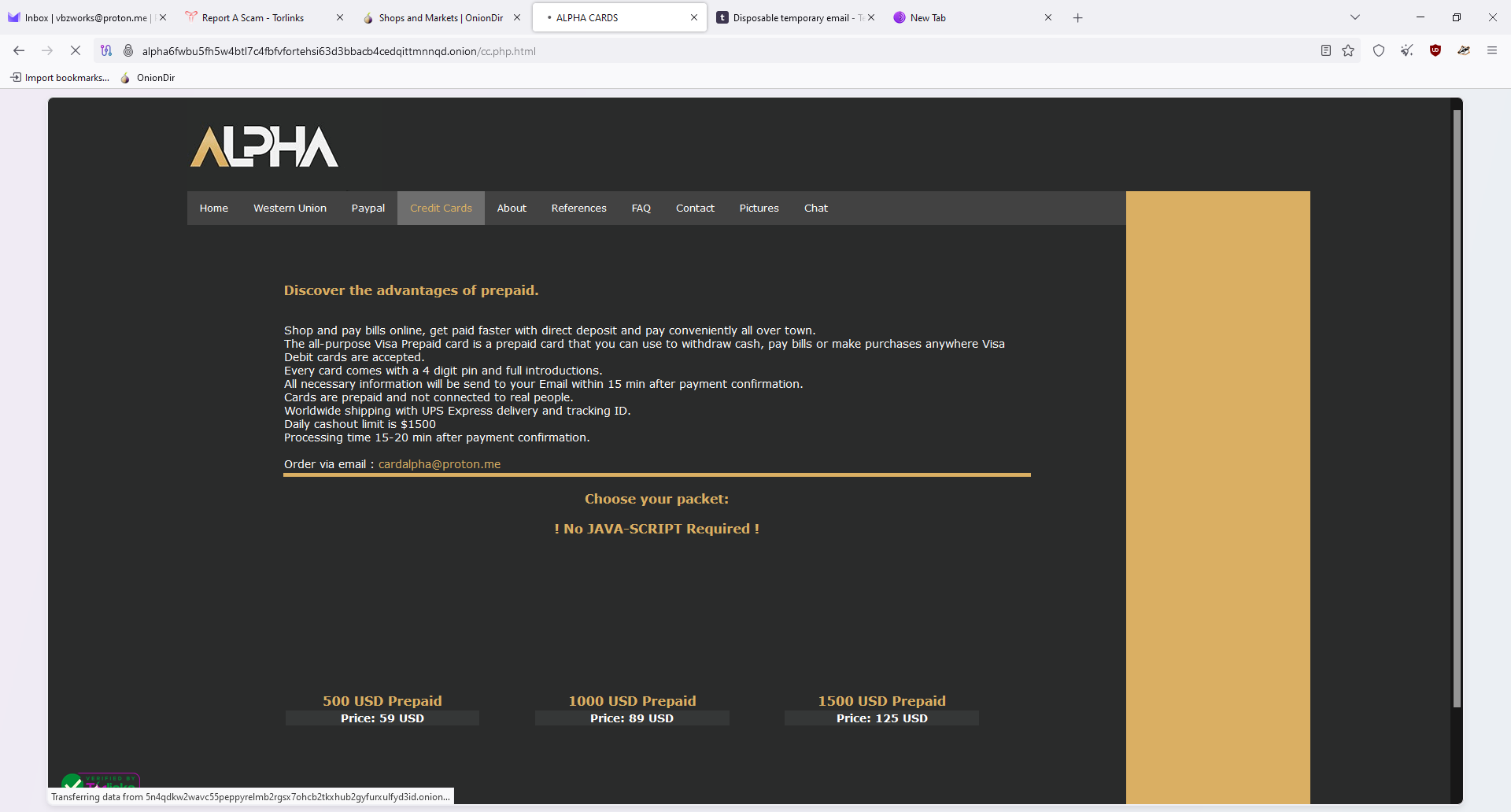Toggle reader view icon
The width and height of the screenshot is (1511, 812).
coord(1326,50)
